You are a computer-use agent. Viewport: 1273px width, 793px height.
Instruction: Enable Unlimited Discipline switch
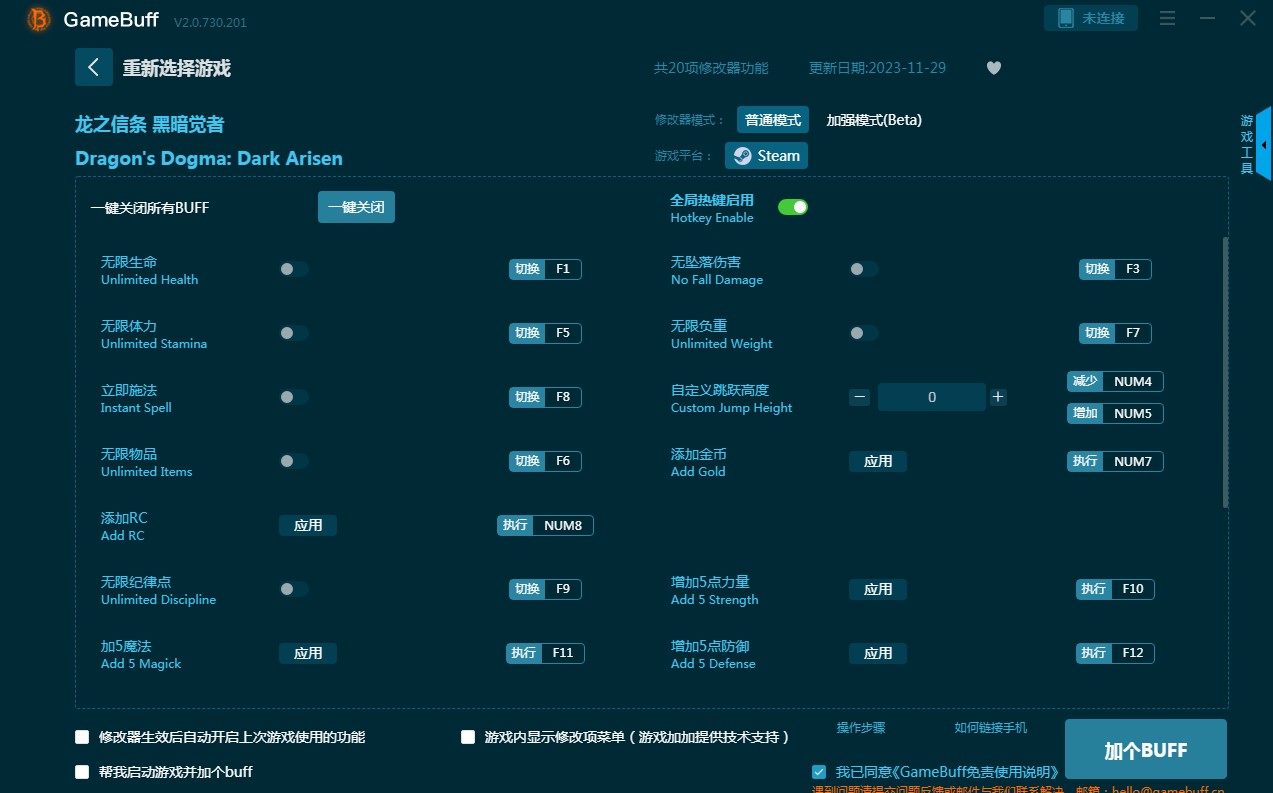click(294, 589)
